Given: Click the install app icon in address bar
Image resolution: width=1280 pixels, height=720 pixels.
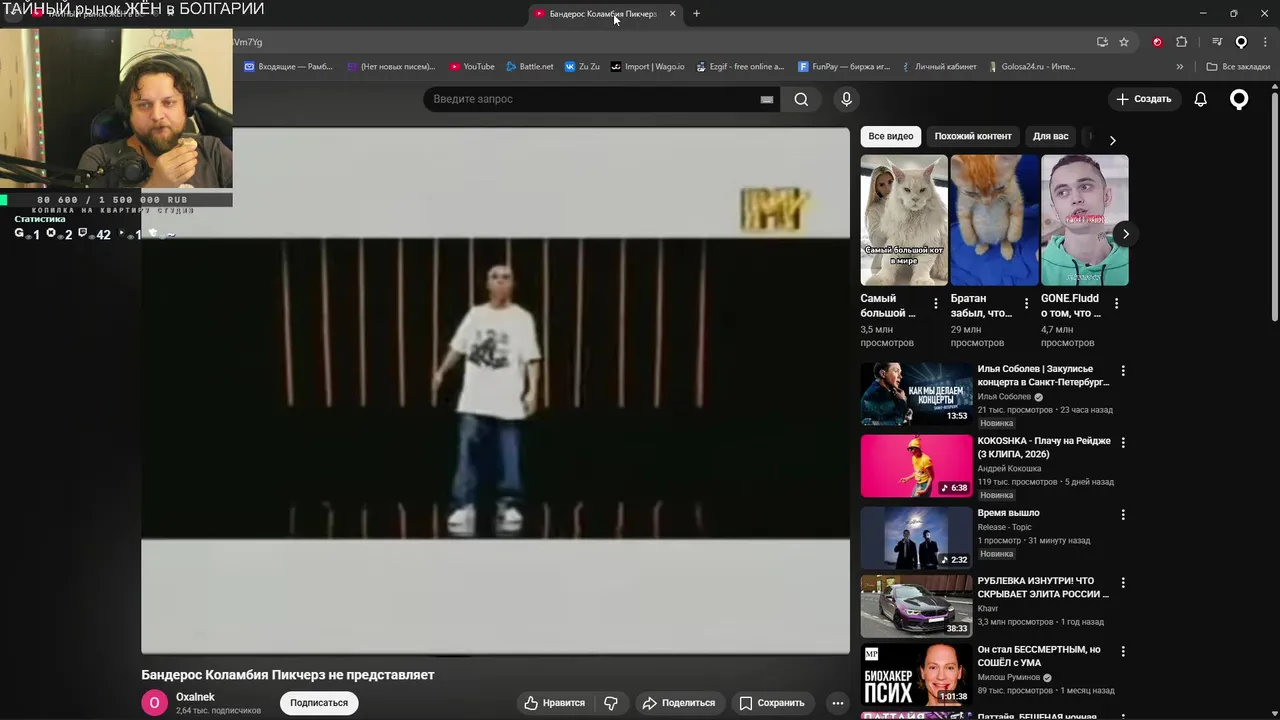Looking at the screenshot, I should tap(1102, 42).
